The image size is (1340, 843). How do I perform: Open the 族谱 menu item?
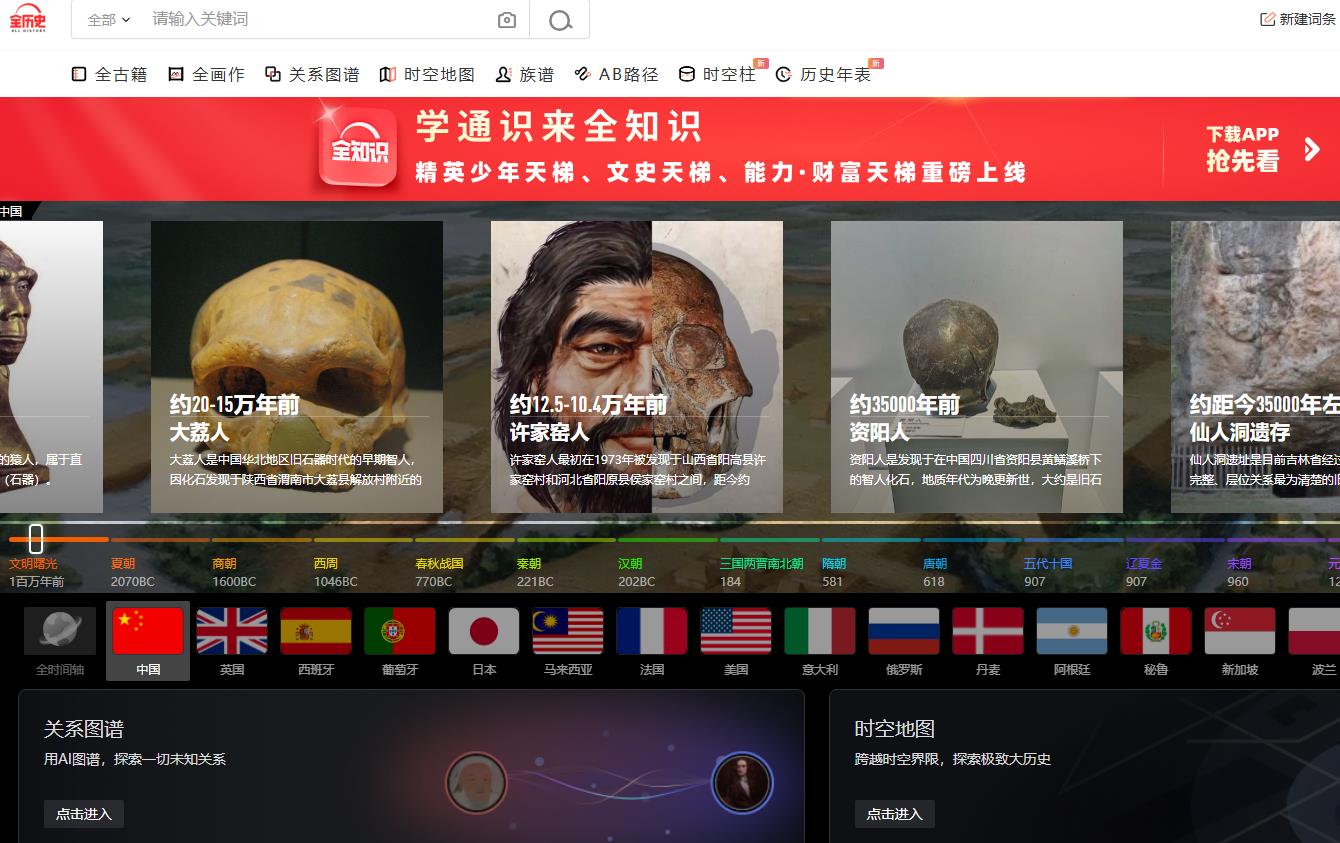click(524, 74)
